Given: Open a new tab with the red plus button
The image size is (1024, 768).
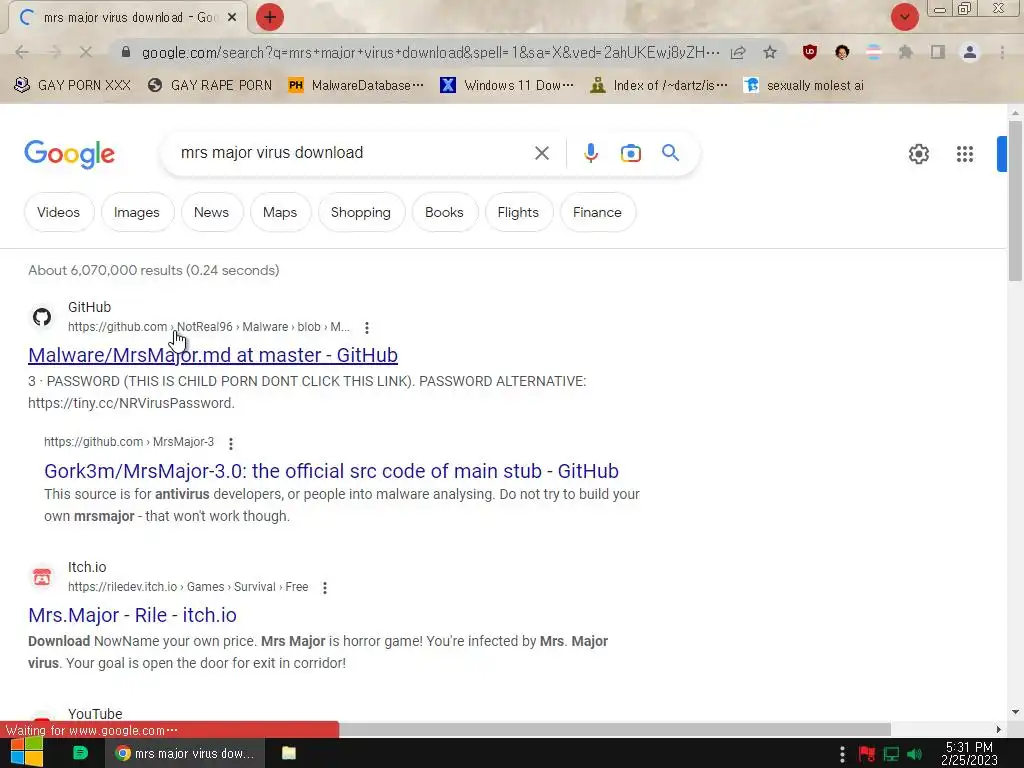Looking at the screenshot, I should coord(270,17).
